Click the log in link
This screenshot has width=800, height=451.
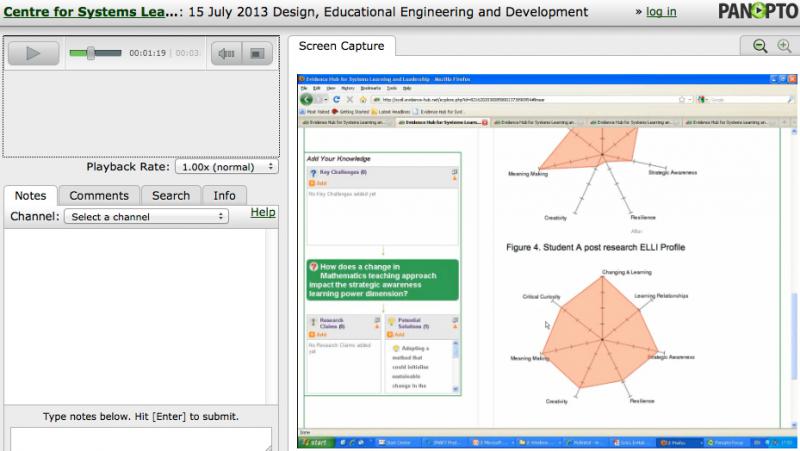[661, 12]
